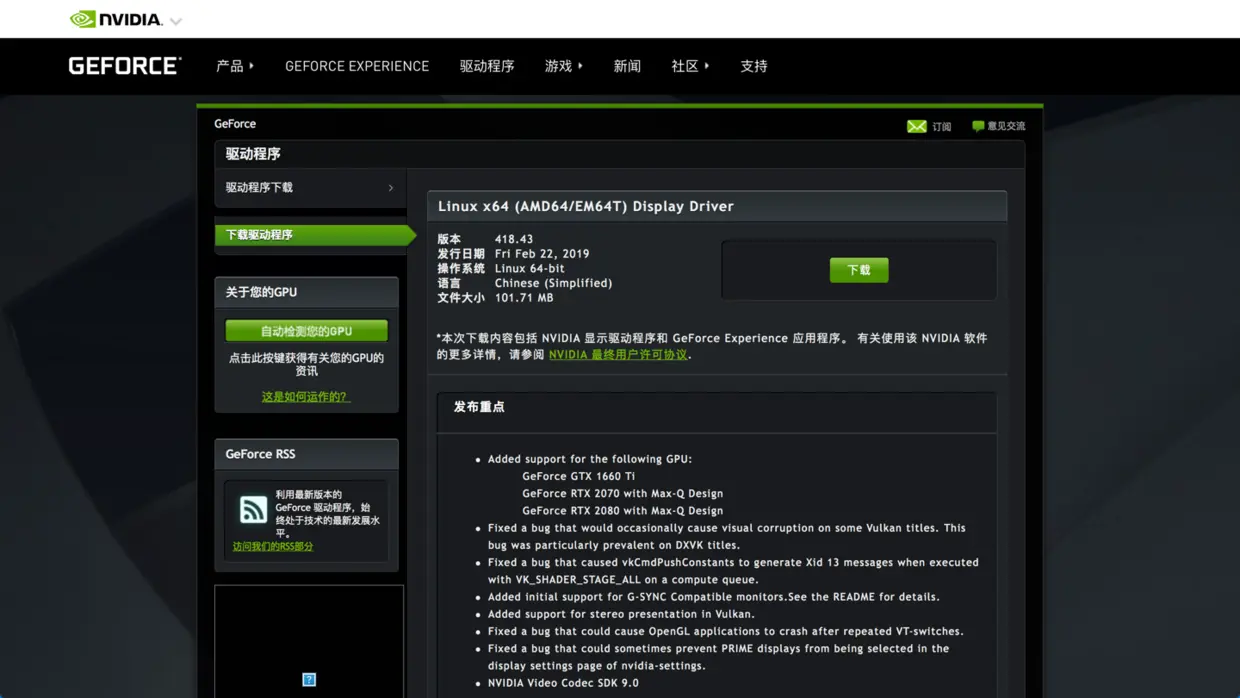The width and height of the screenshot is (1240, 698).
Task: Open the 访问我们的RSS部分 link
Action: 273,547
